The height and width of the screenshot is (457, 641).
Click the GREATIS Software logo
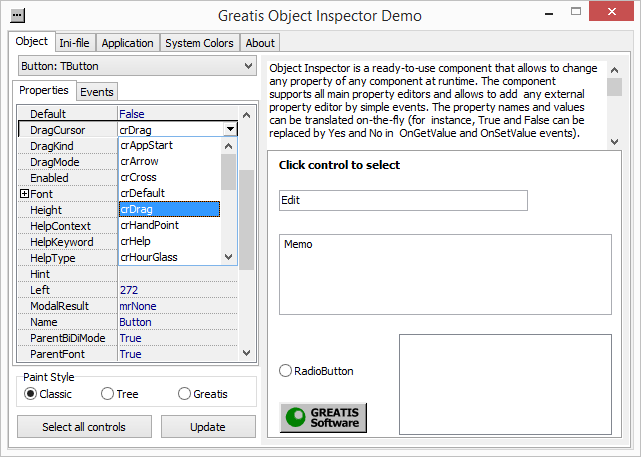[323, 417]
